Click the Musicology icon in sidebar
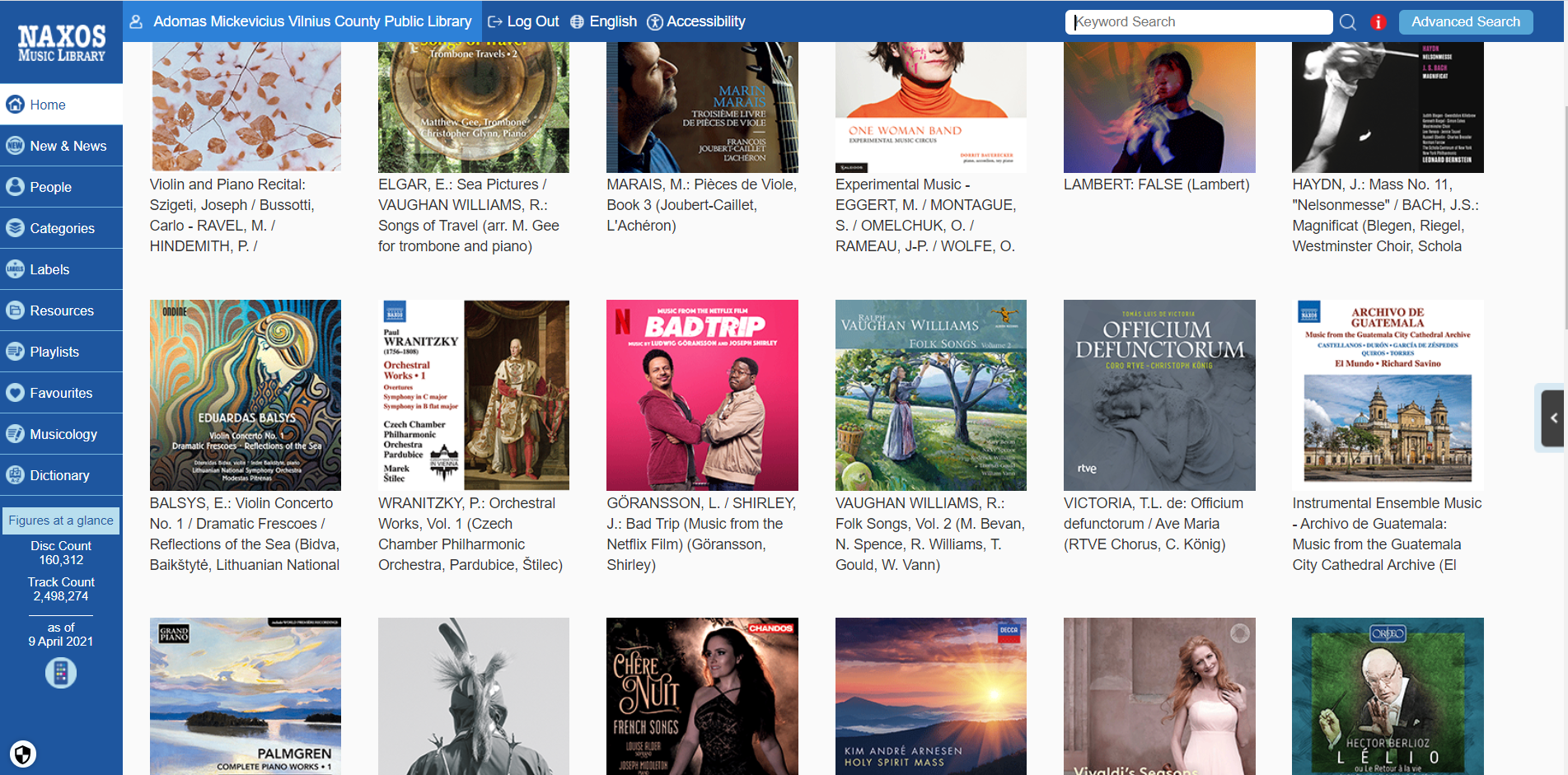The height and width of the screenshot is (775, 1568). coord(15,434)
